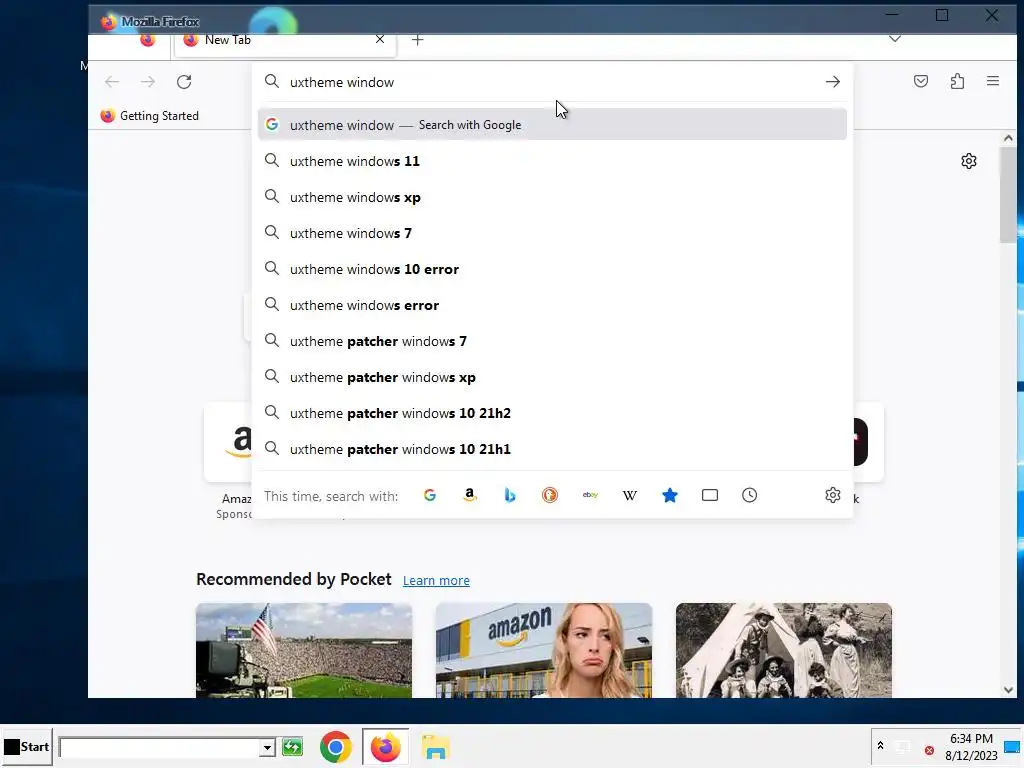Search this time with Bing icon

pyautogui.click(x=510, y=495)
